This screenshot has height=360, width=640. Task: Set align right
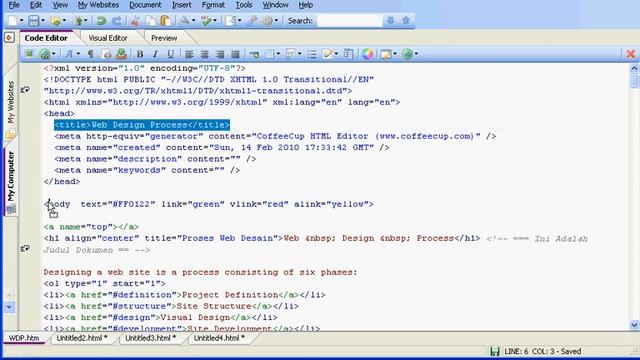[220, 54]
